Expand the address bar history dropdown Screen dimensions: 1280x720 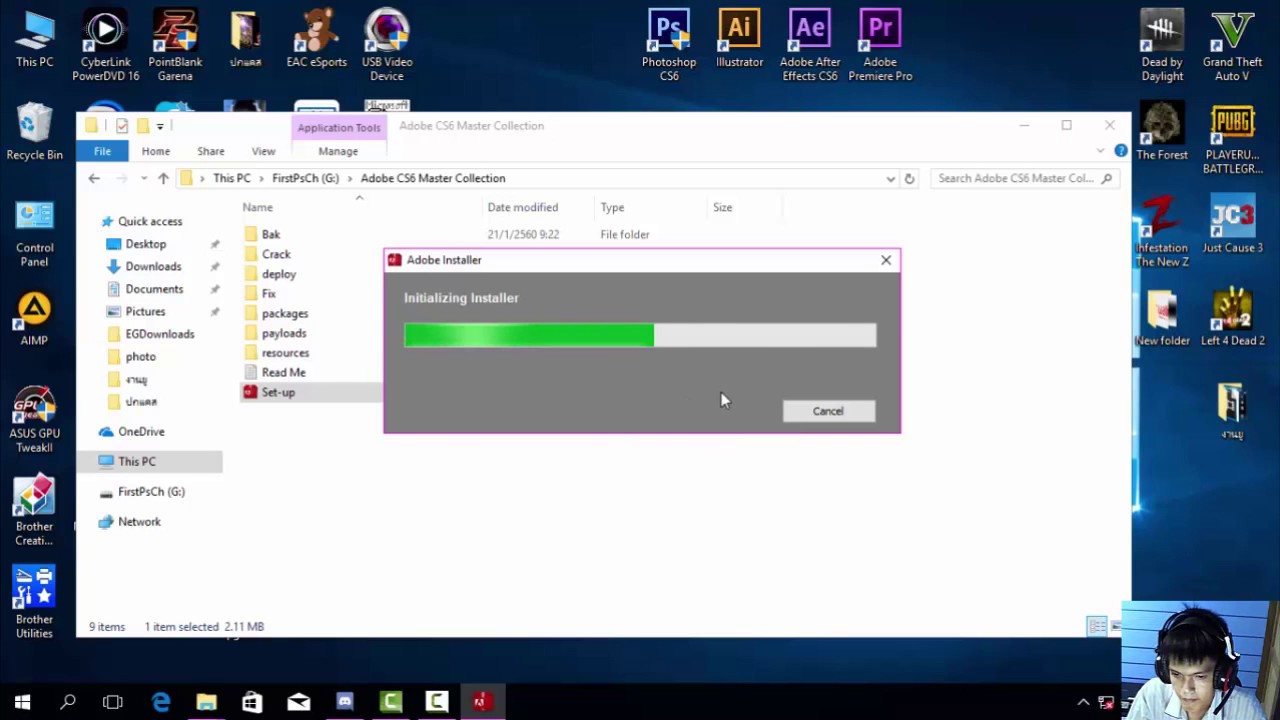pyautogui.click(x=890, y=178)
